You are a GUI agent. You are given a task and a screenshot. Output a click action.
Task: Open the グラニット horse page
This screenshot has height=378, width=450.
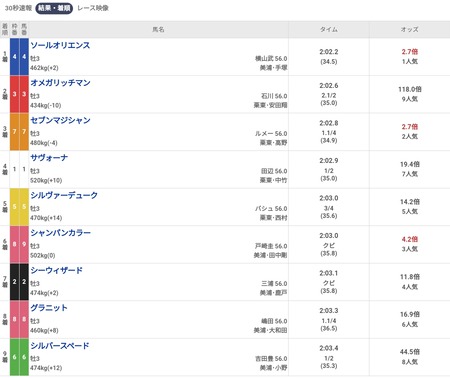pyautogui.click(x=49, y=308)
